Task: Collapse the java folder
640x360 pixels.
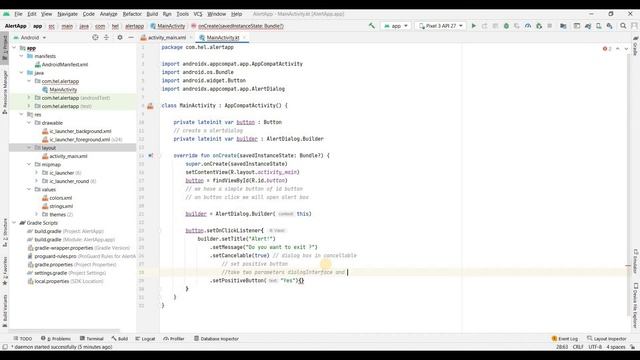Action: click(22, 73)
